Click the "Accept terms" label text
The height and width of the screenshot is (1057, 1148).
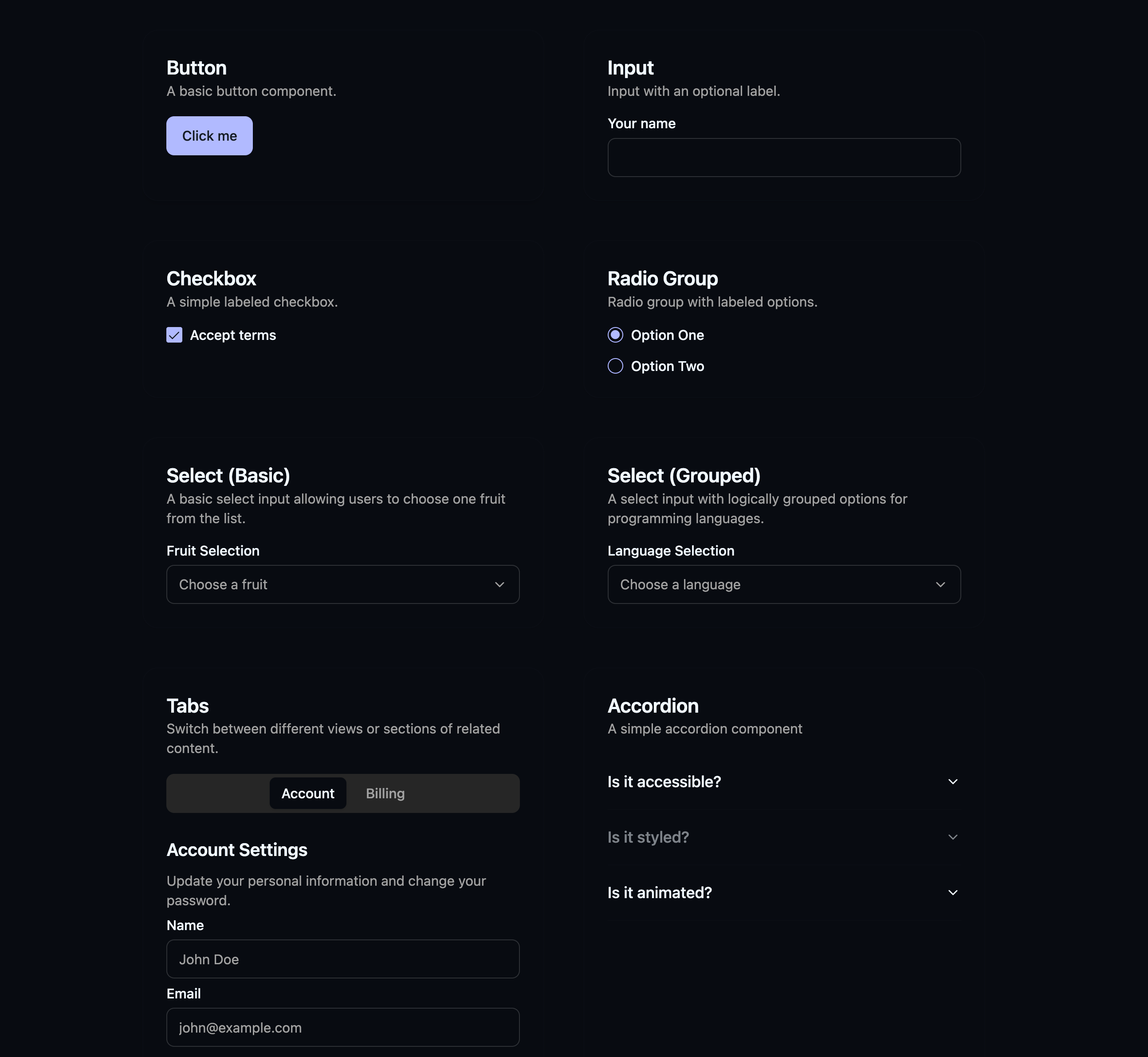pos(233,335)
